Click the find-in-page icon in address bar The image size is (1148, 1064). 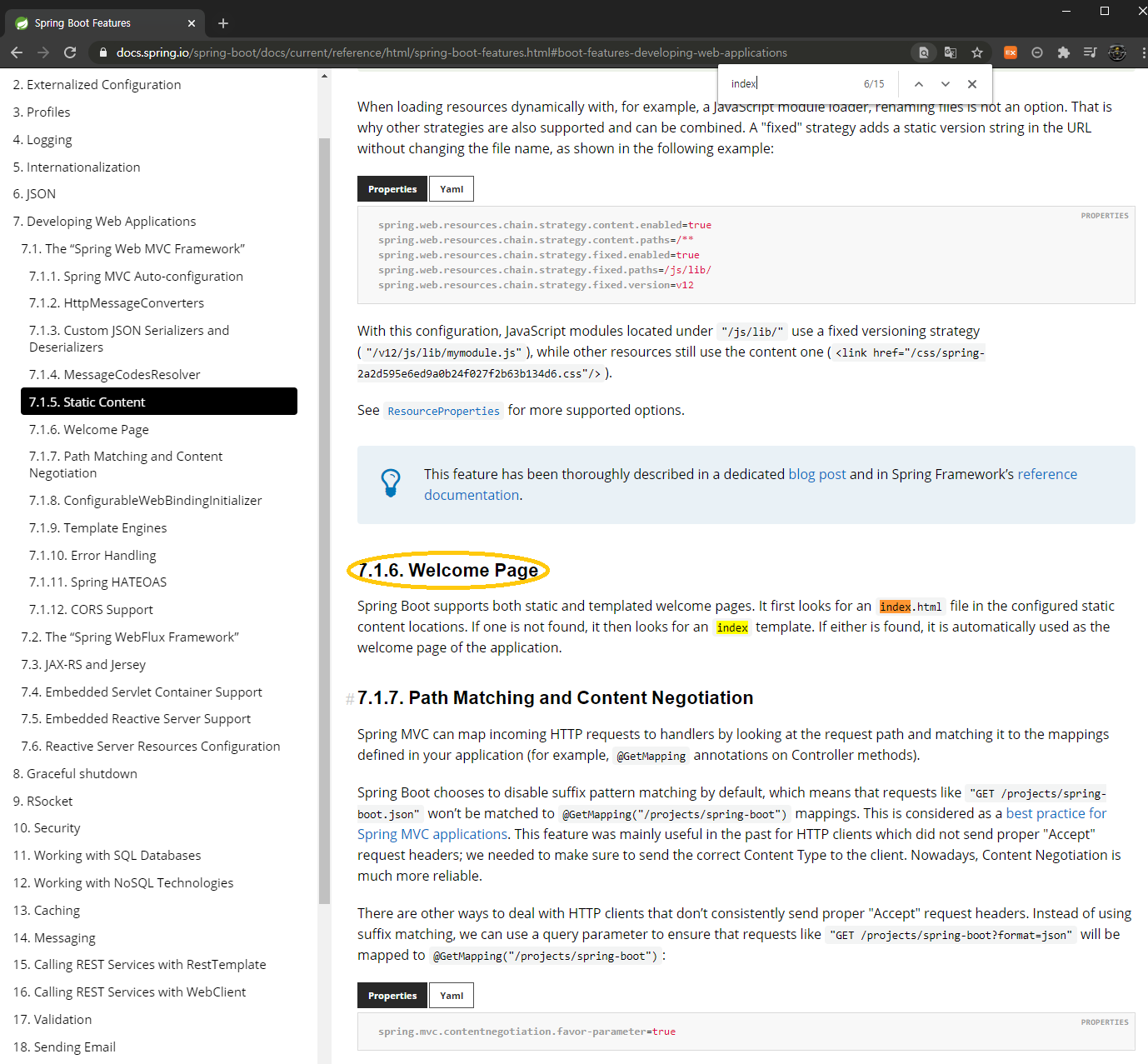pyautogui.click(x=924, y=52)
